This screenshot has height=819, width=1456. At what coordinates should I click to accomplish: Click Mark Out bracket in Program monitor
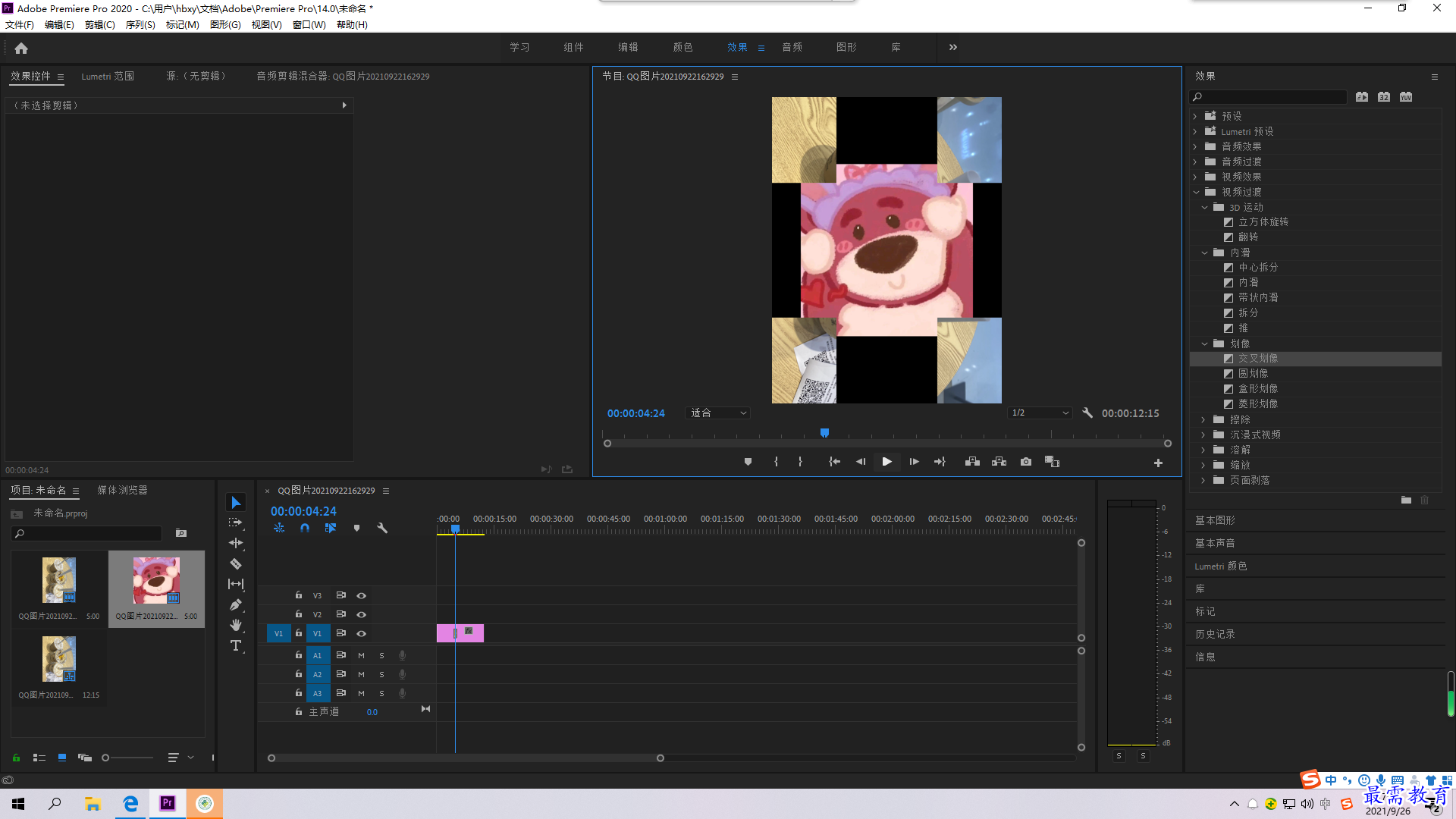(800, 462)
